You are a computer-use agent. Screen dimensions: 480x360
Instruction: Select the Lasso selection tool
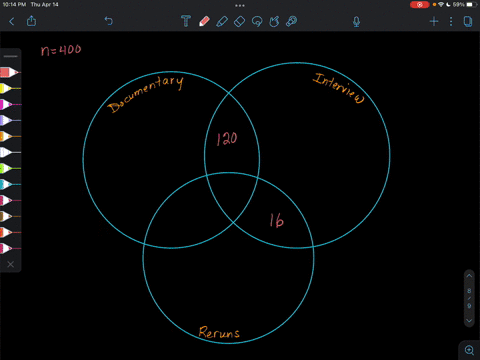[x=257, y=22]
